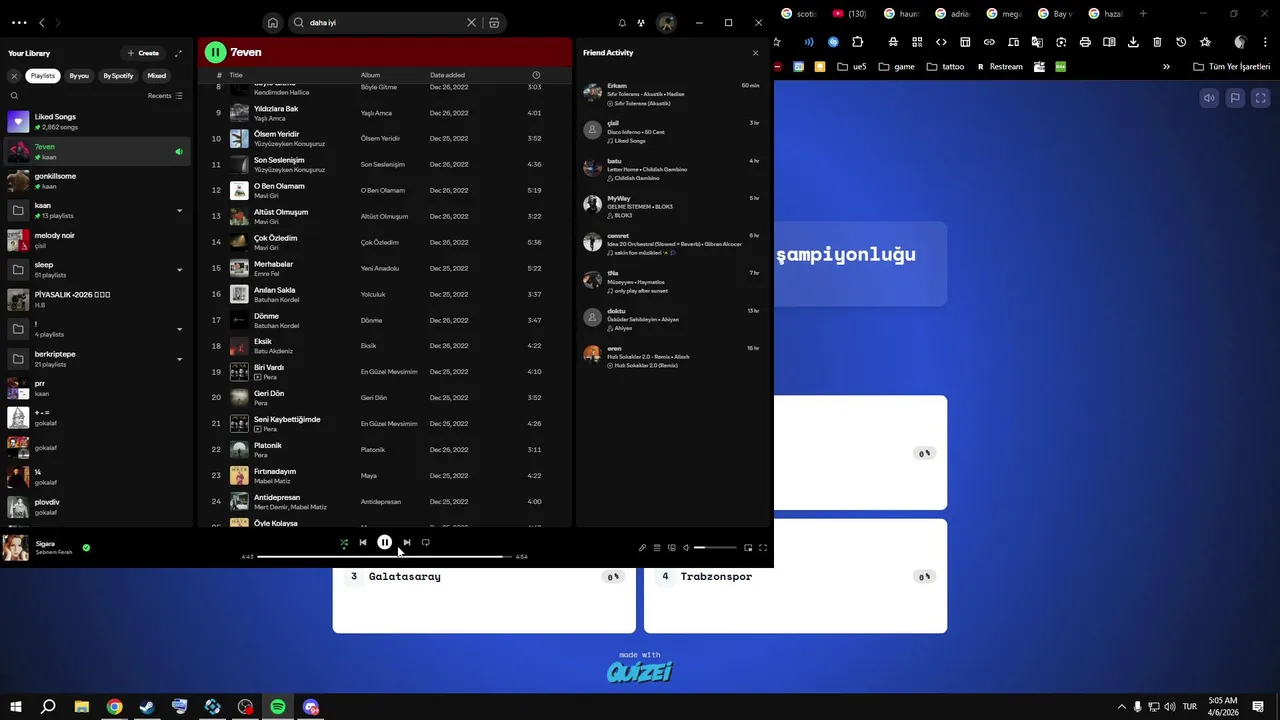Open album link 'En Güzel Mevsimim' for Biri Vardı
This screenshot has width=1280, height=720.
389,372
